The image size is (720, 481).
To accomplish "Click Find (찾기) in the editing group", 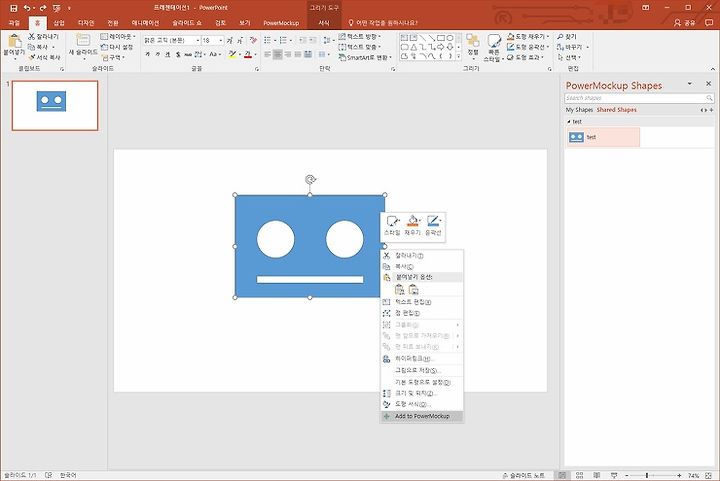I will [x=567, y=36].
